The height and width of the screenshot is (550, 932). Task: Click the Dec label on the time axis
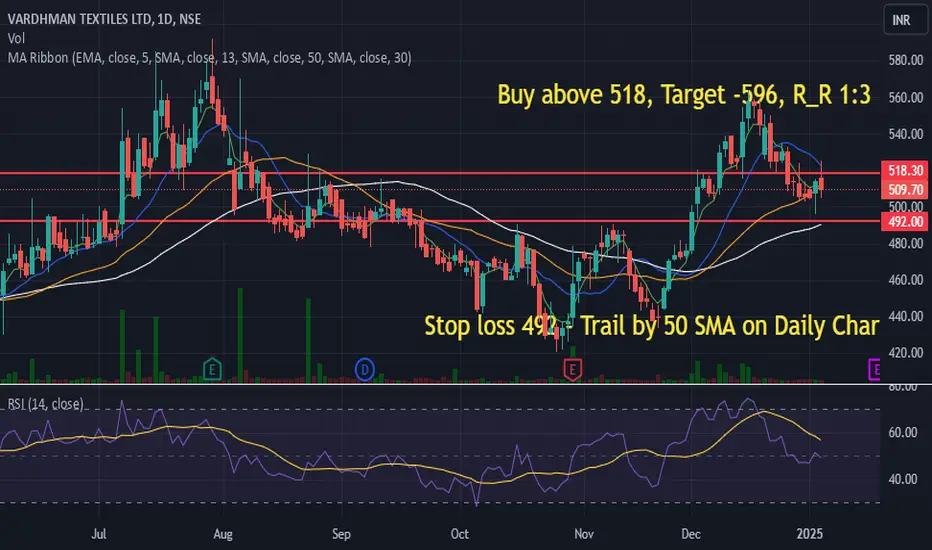click(691, 534)
